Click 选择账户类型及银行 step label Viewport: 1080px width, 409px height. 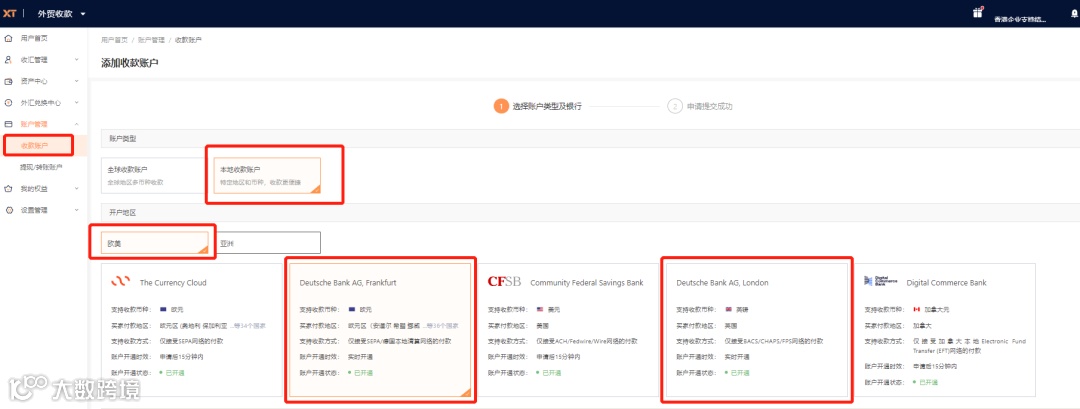pyautogui.click(x=548, y=107)
